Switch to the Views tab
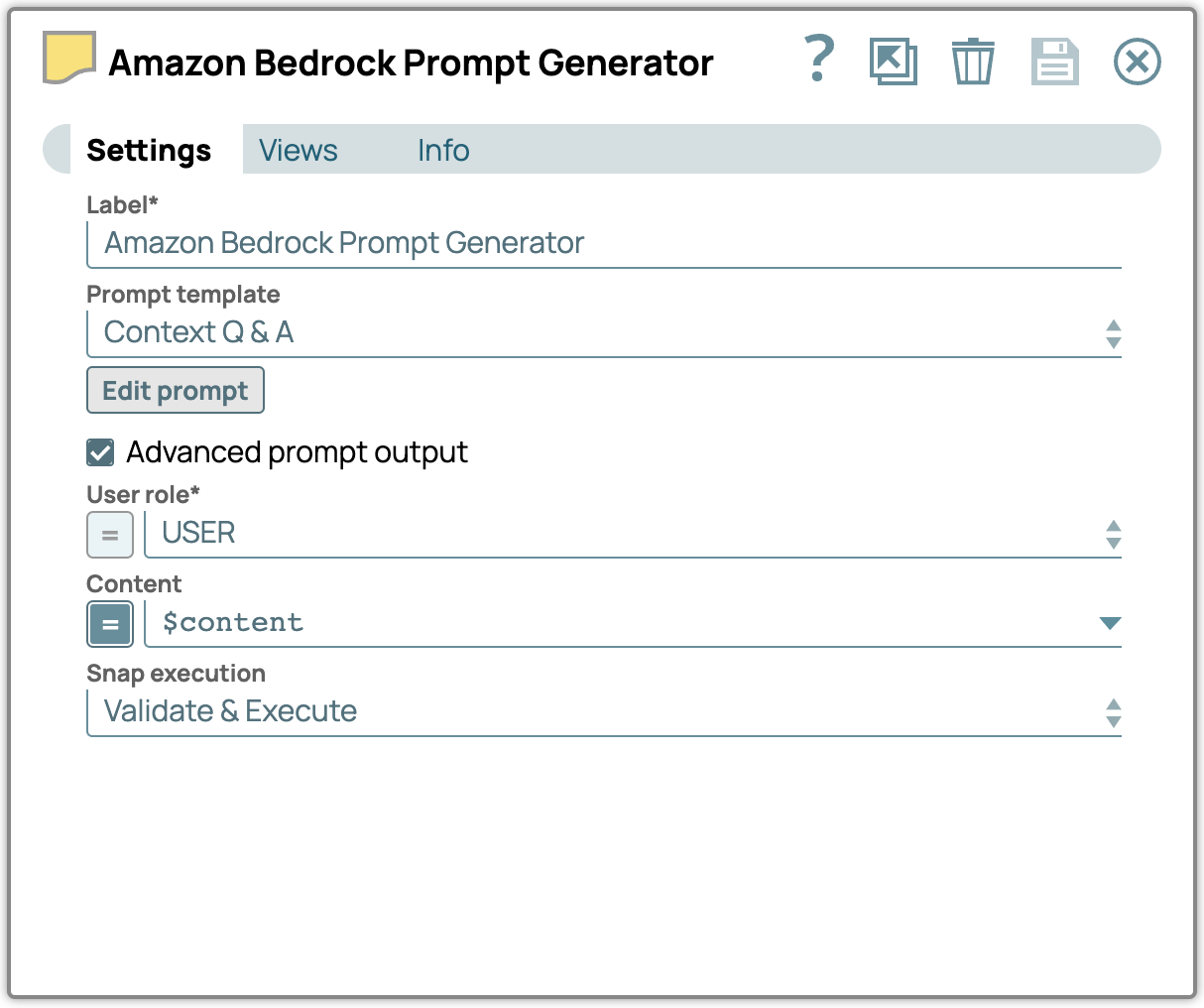1204x1008 pixels. tap(298, 150)
